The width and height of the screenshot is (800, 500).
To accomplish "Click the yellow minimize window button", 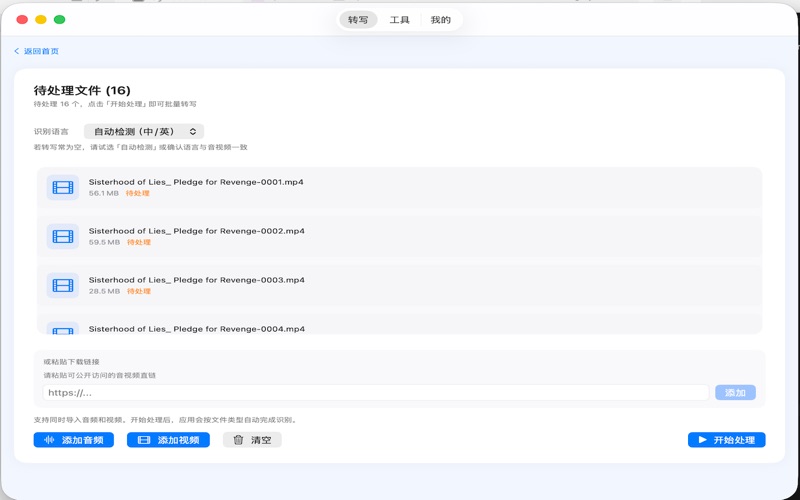I will [x=41, y=20].
